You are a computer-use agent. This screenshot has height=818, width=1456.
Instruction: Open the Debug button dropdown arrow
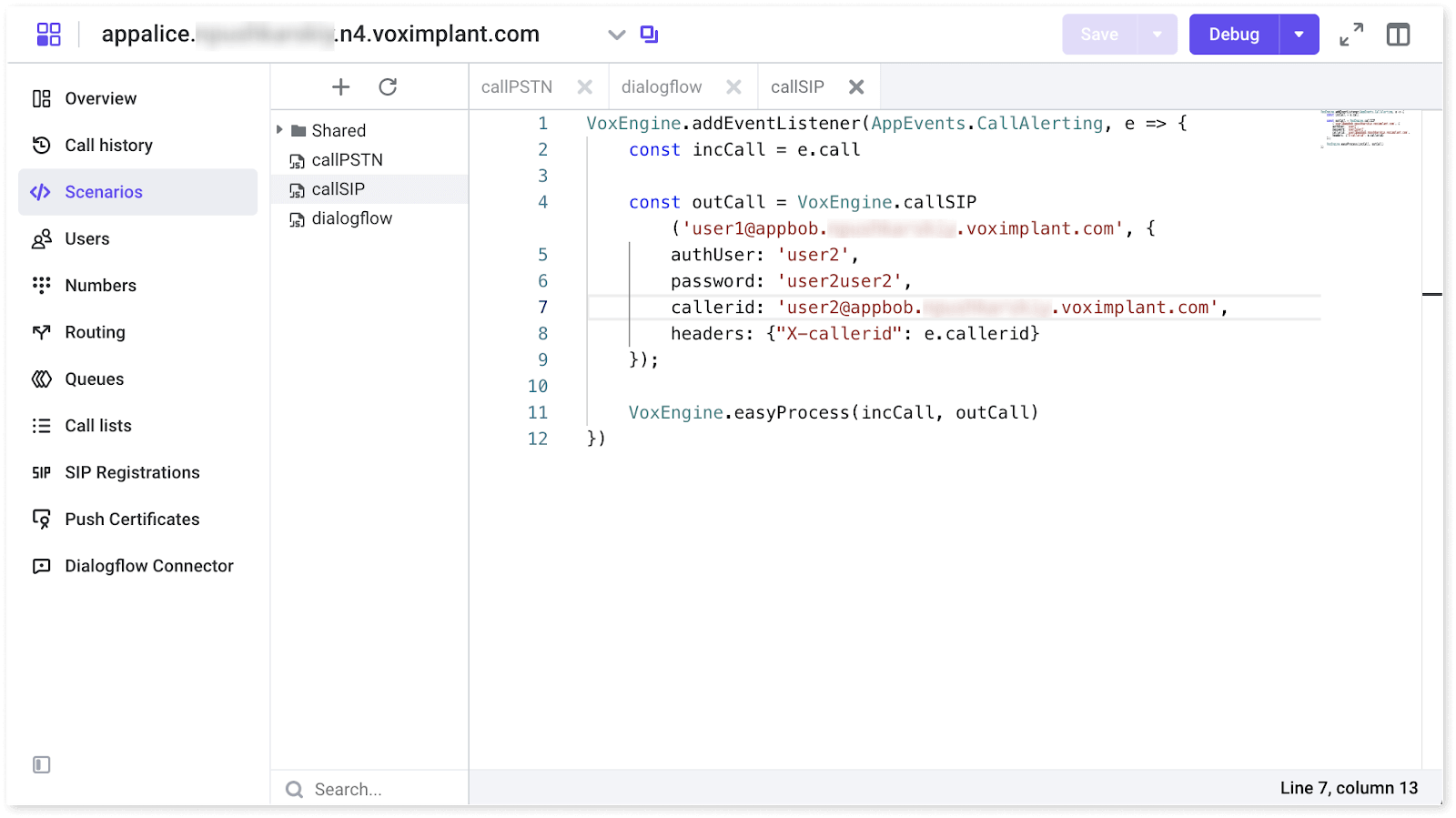(x=1299, y=35)
